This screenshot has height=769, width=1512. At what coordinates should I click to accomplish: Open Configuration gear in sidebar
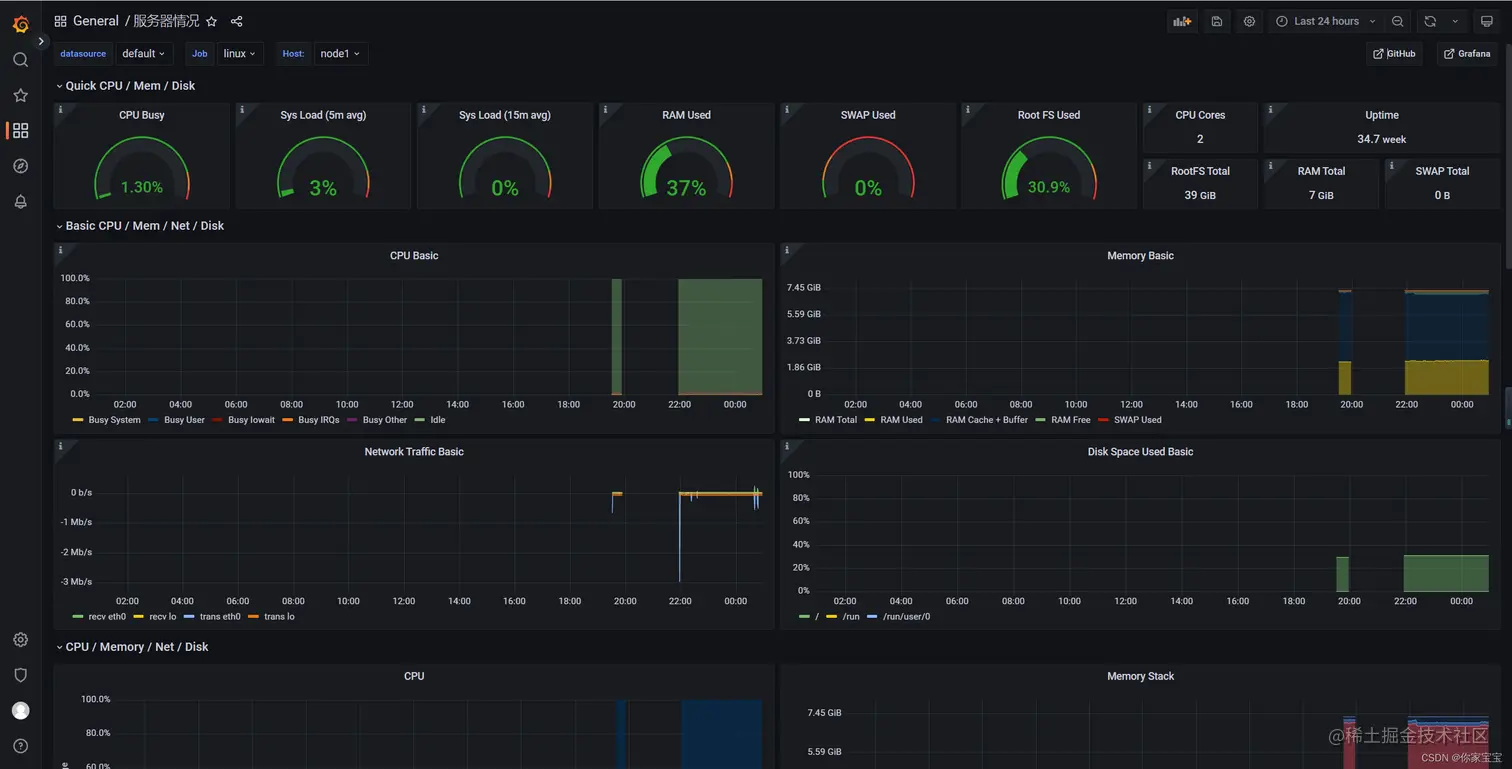pyautogui.click(x=20, y=639)
